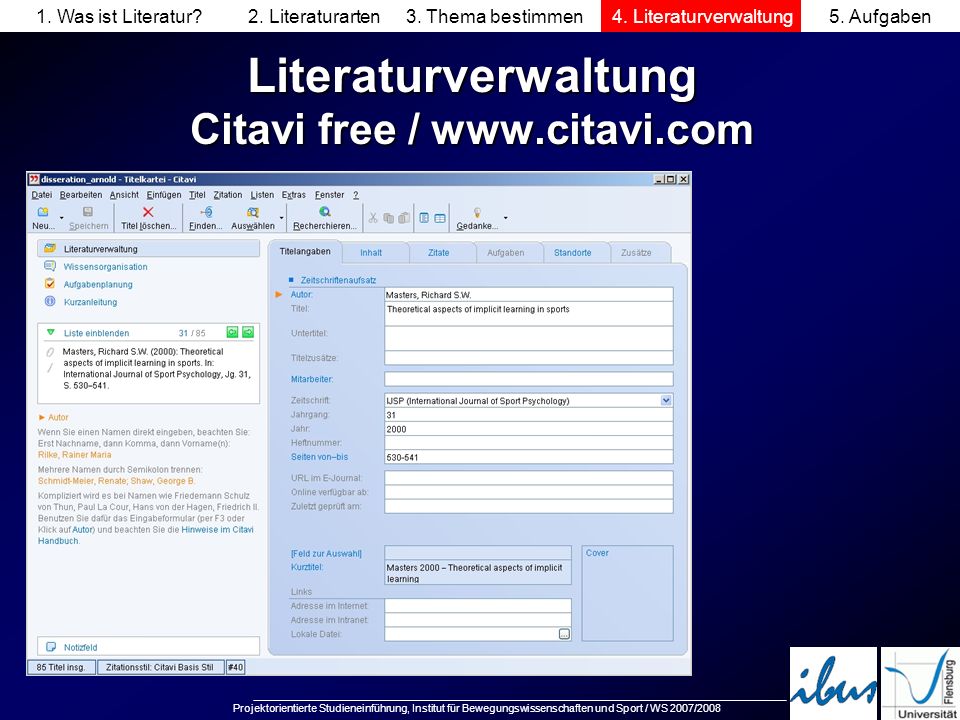Click the folder icon beside sidebar Literaturverwaltung

50,249
